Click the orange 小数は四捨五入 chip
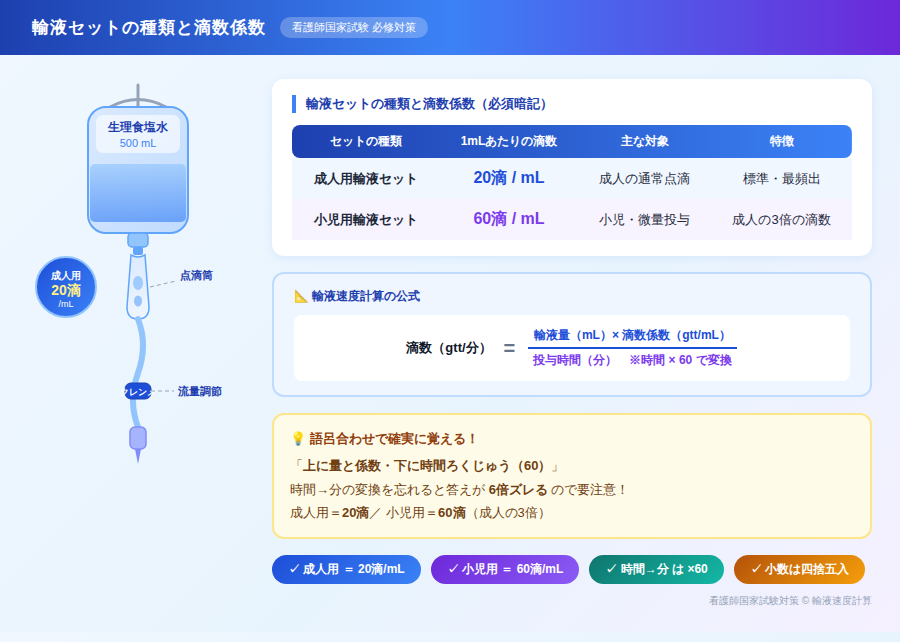Viewport: 900px width, 642px height. tap(798, 569)
